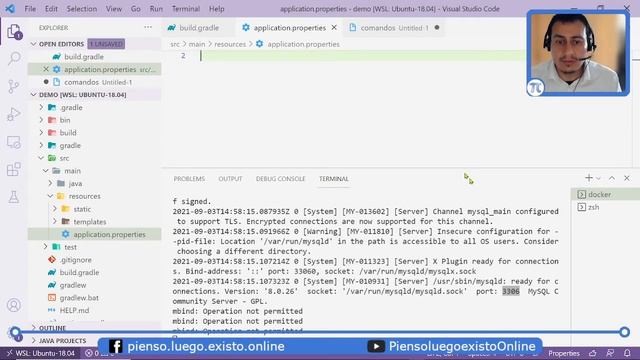The image size is (640, 360).
Task: Click the feedback icon in status bar
Action: pos(610,353)
